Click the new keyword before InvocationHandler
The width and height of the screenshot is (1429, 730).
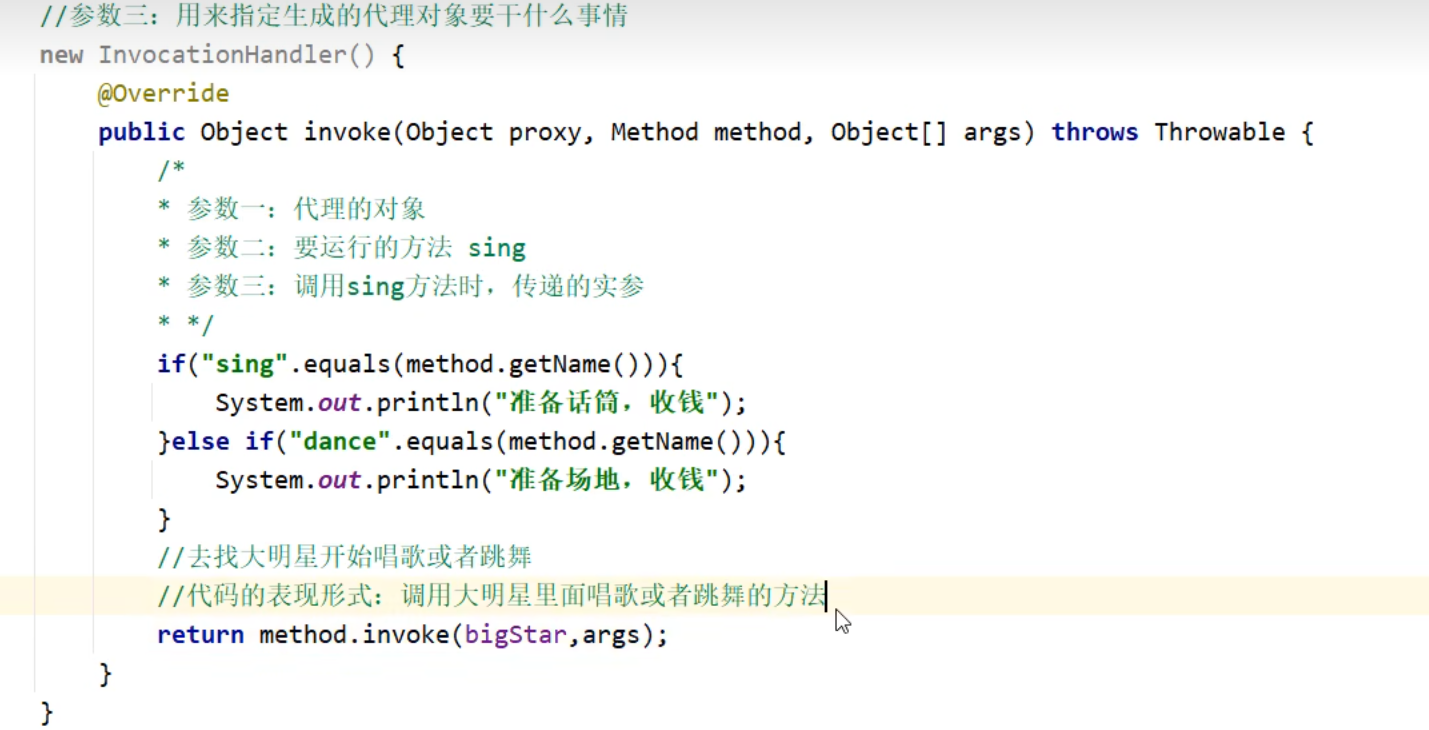[x=61, y=55]
